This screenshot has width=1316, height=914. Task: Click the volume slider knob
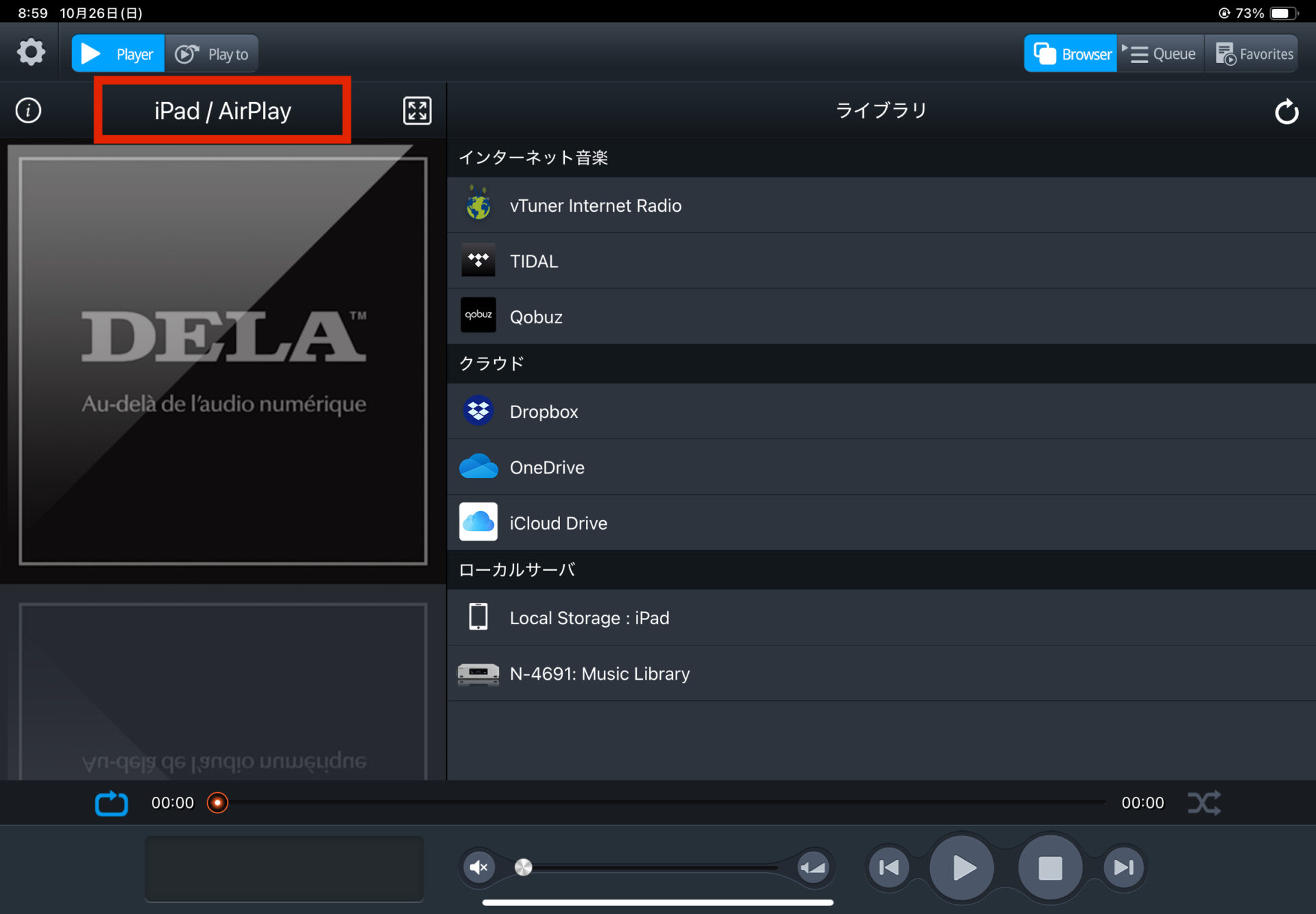click(x=524, y=867)
